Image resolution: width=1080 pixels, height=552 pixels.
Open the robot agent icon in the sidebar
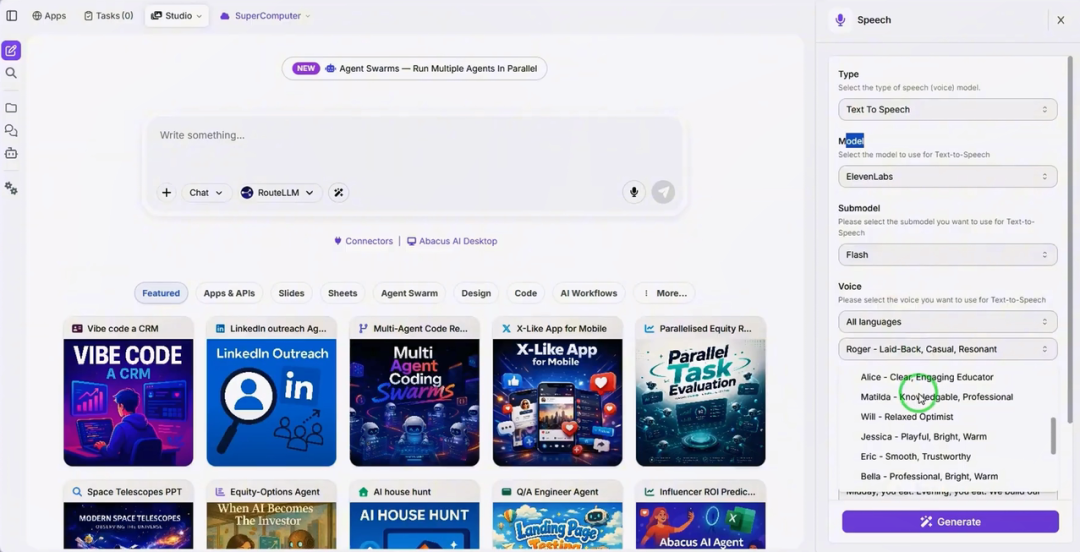click(x=11, y=154)
